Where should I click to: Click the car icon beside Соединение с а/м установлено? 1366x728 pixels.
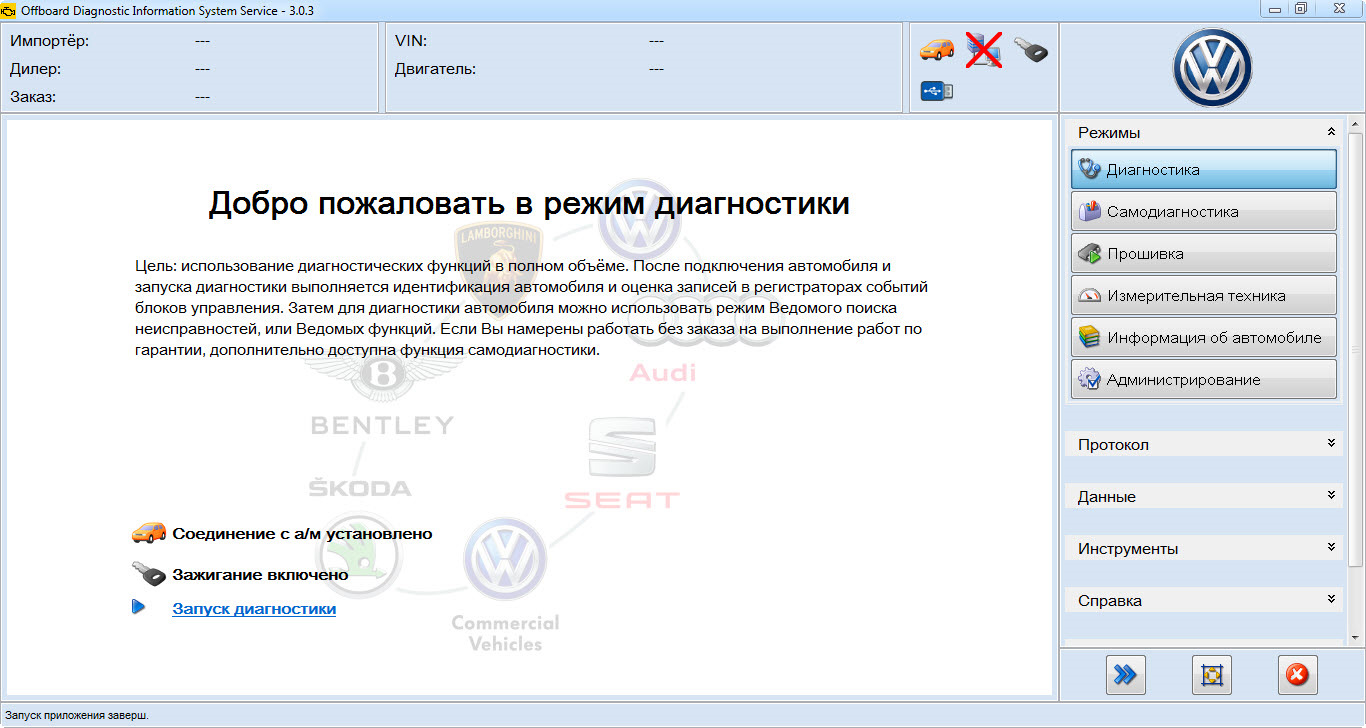[x=149, y=533]
